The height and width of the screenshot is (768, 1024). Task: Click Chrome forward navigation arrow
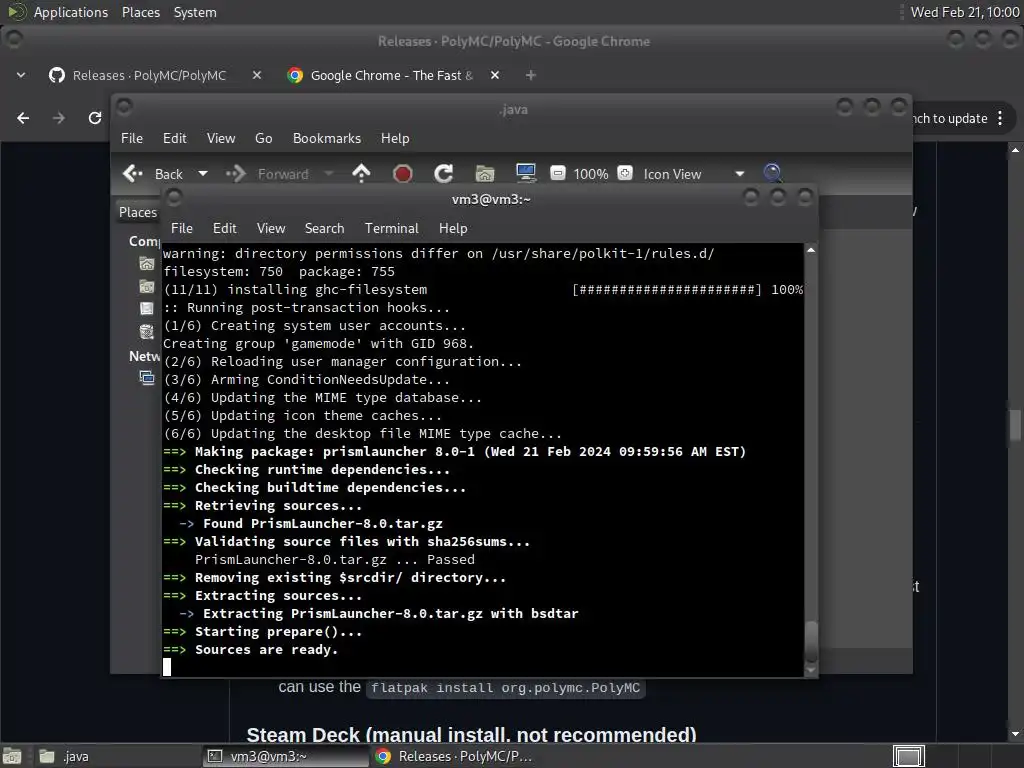point(59,118)
